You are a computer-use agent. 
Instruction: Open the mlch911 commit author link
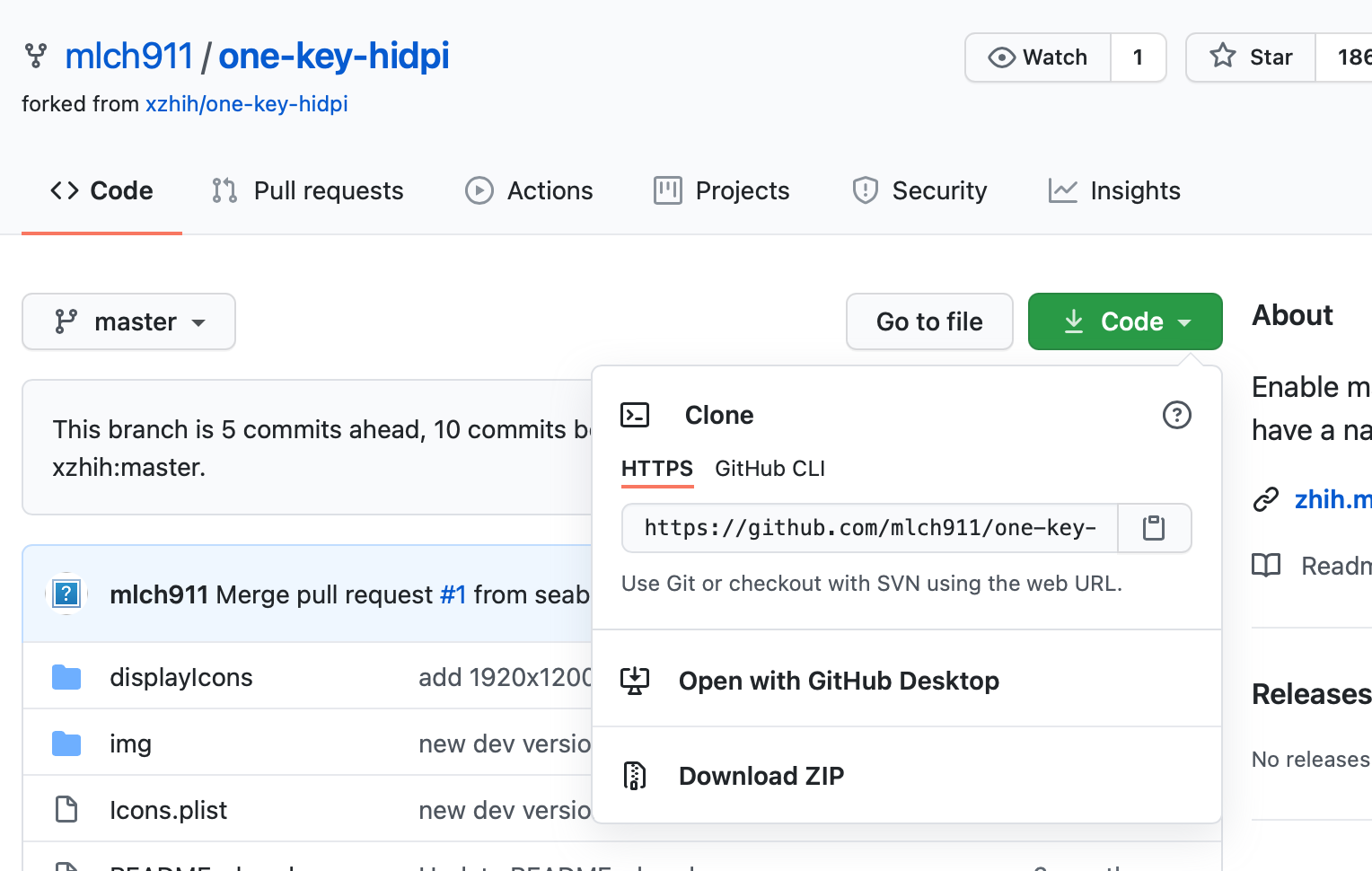point(159,594)
